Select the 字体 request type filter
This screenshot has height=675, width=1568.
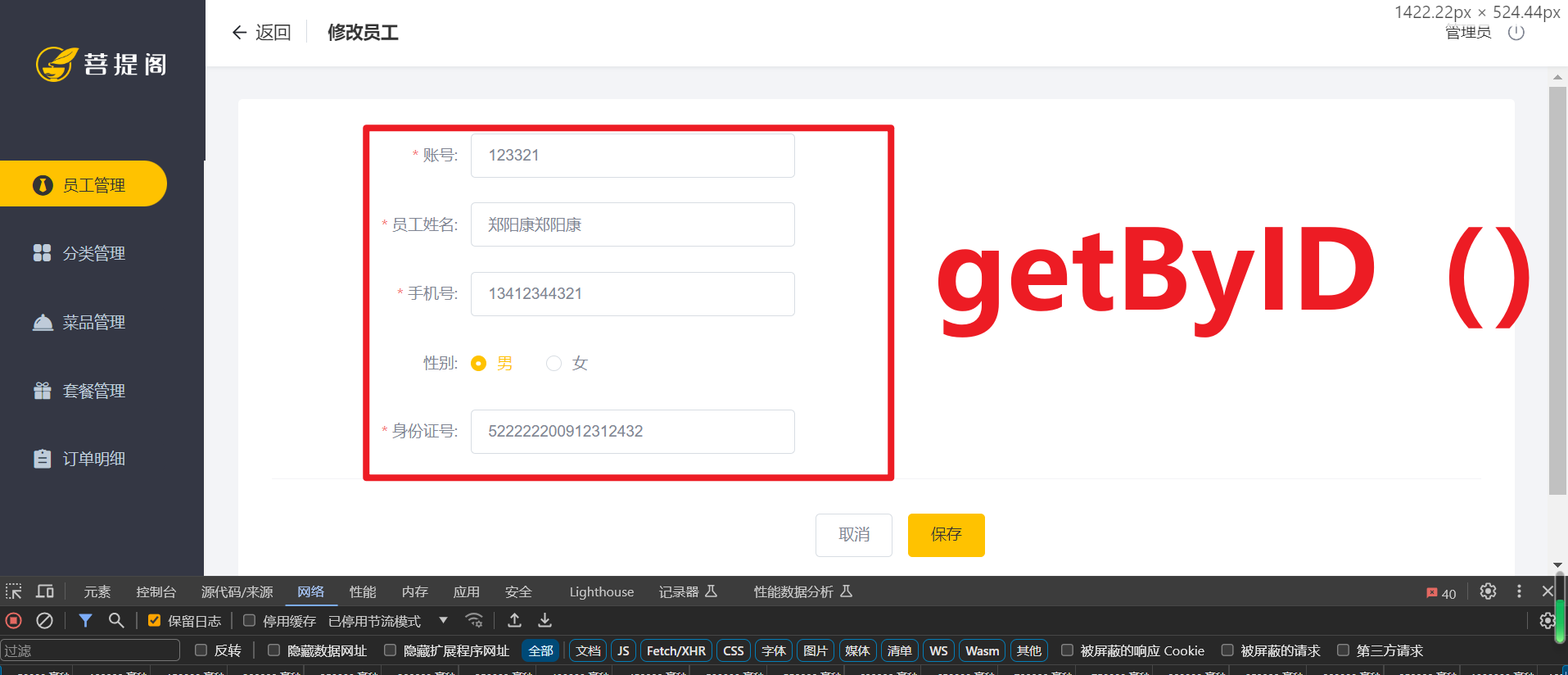tap(774, 650)
